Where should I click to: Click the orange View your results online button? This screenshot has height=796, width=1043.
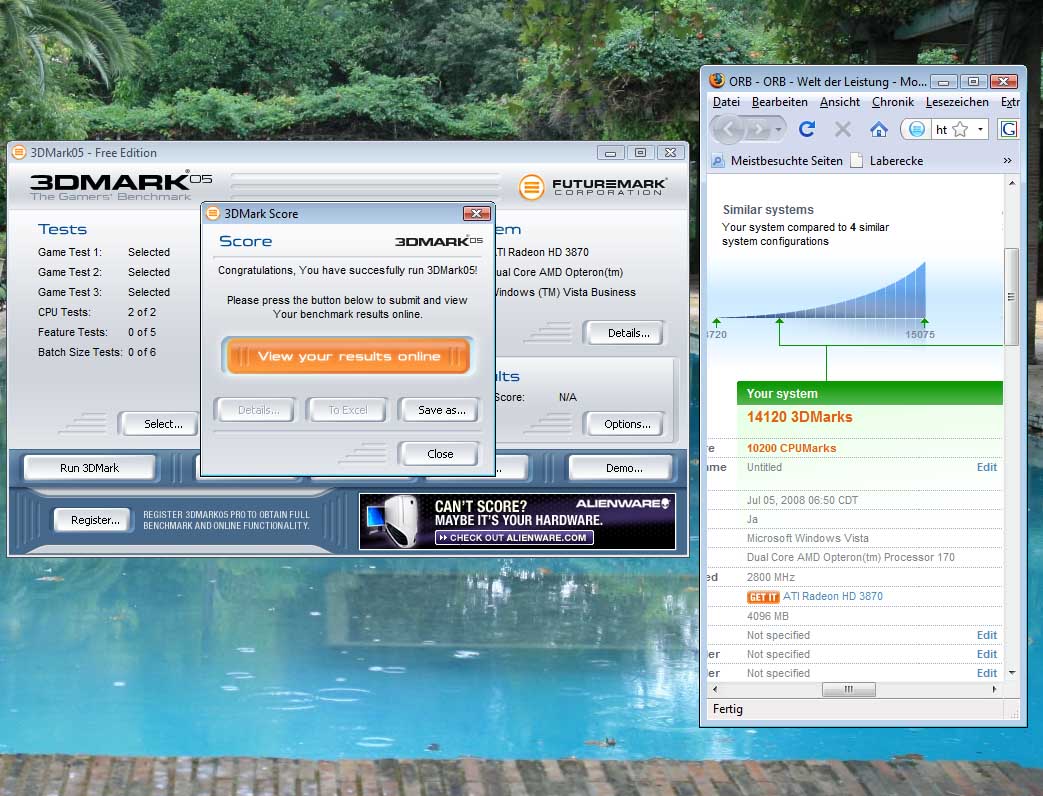(x=349, y=356)
